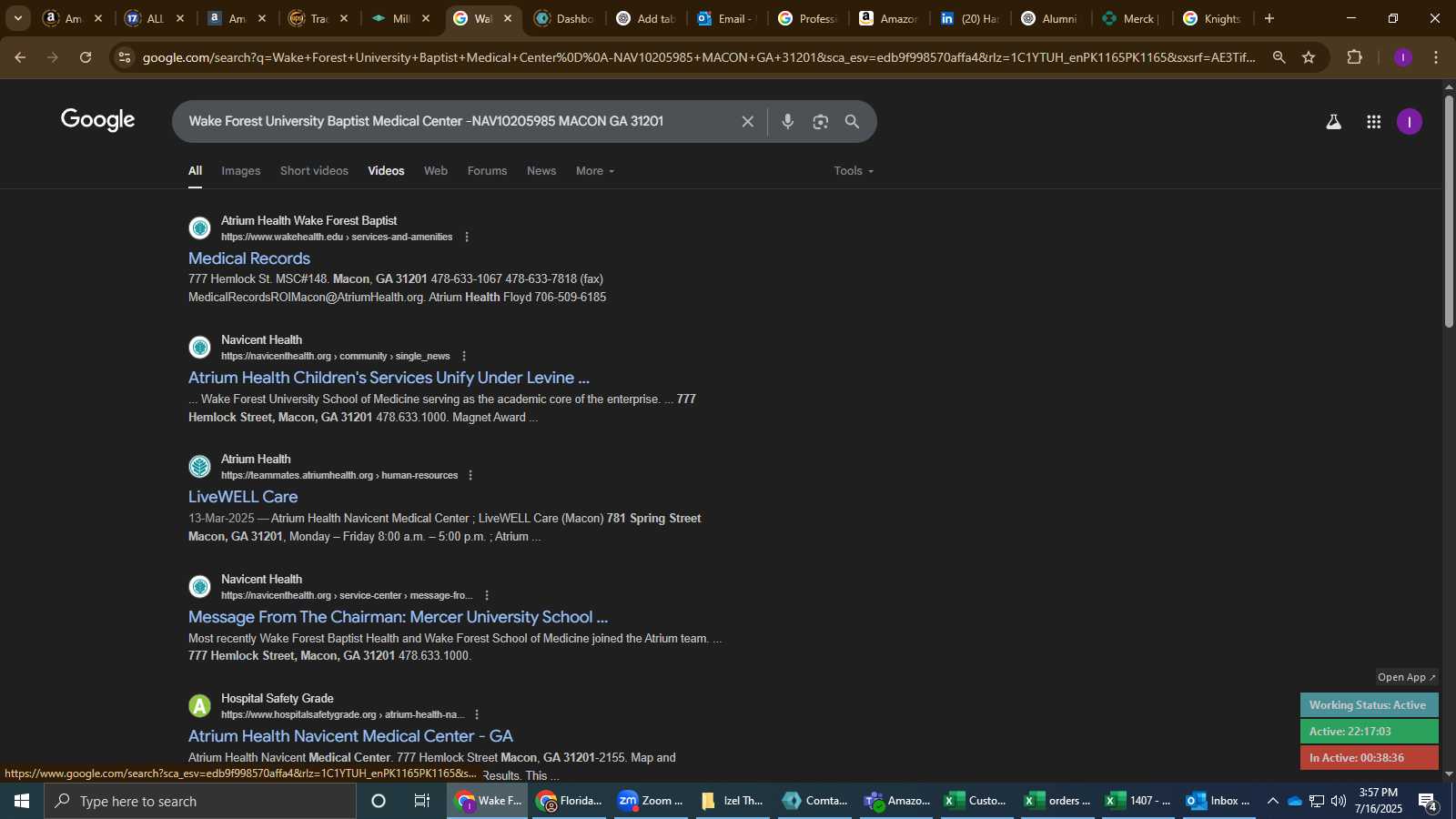This screenshot has height=819, width=1456.
Task: Switch to the Email browser tab
Action: coord(727,18)
